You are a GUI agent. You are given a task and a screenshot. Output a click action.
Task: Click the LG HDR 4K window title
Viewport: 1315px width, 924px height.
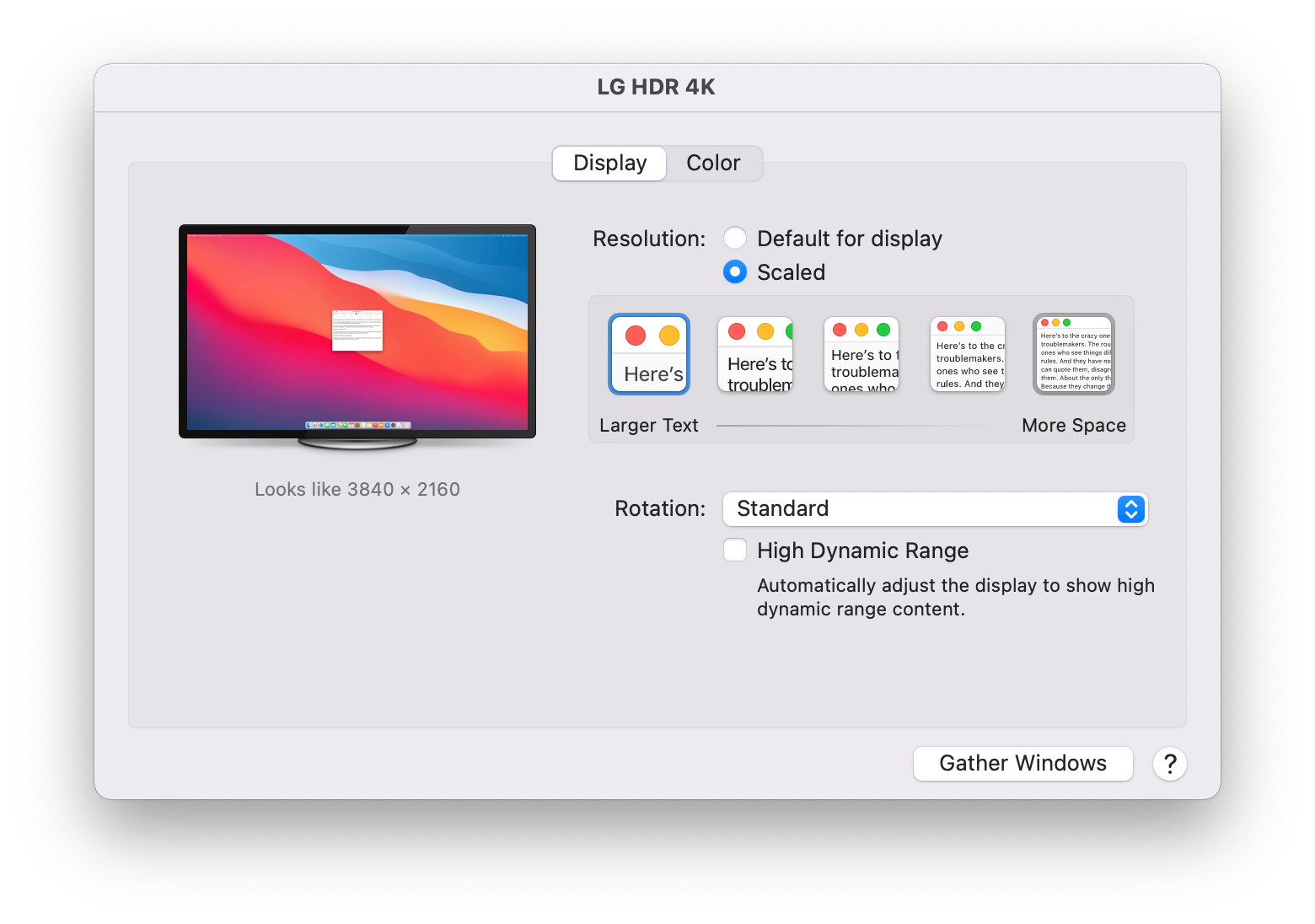click(656, 88)
